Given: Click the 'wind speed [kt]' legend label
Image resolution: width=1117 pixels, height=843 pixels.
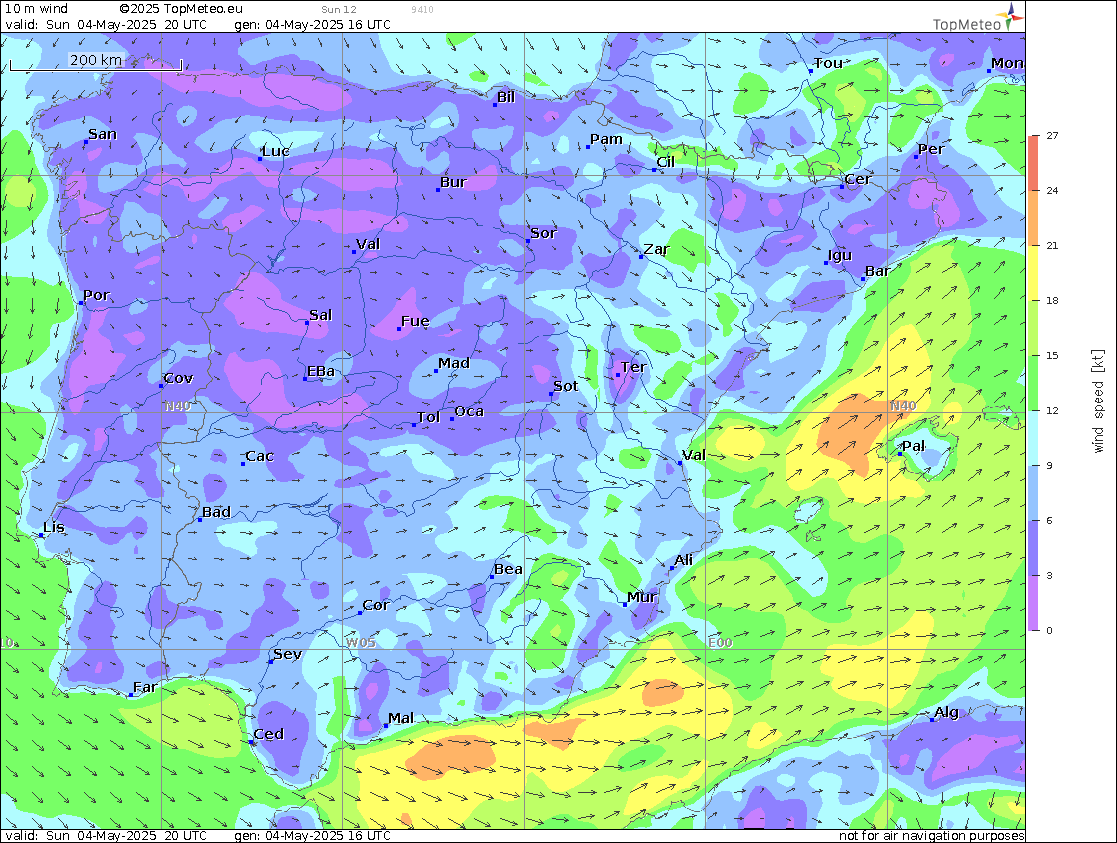Looking at the screenshot, I should (x=1098, y=401).
